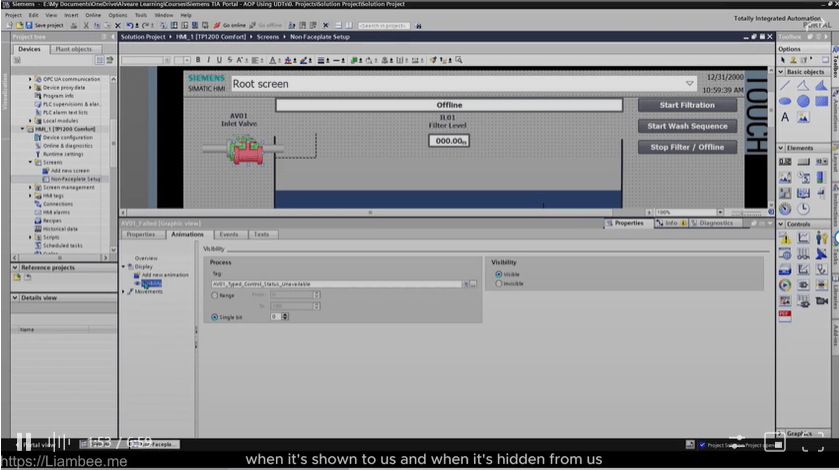839x470 pixels.
Task: Click the Save project toolbar button
Action: click(x=46, y=25)
